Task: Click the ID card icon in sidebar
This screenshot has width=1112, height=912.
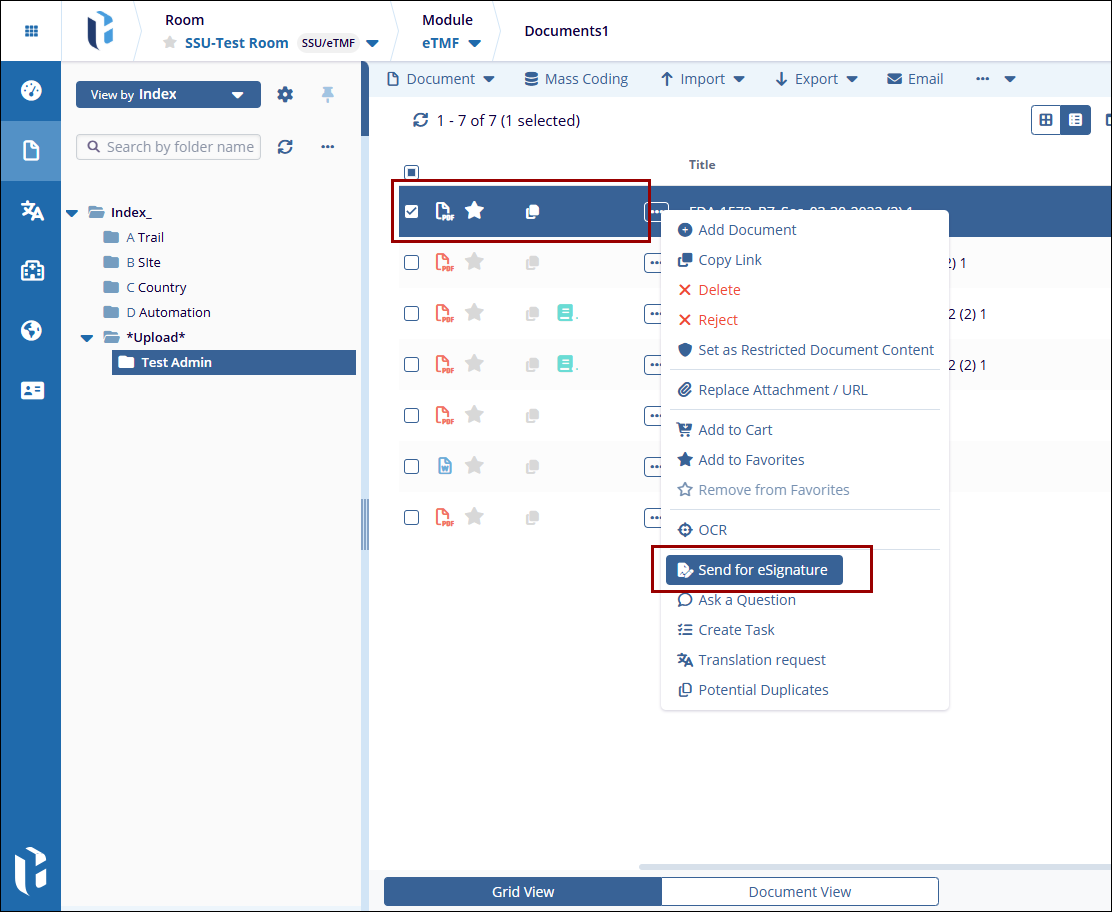Action: 31,391
